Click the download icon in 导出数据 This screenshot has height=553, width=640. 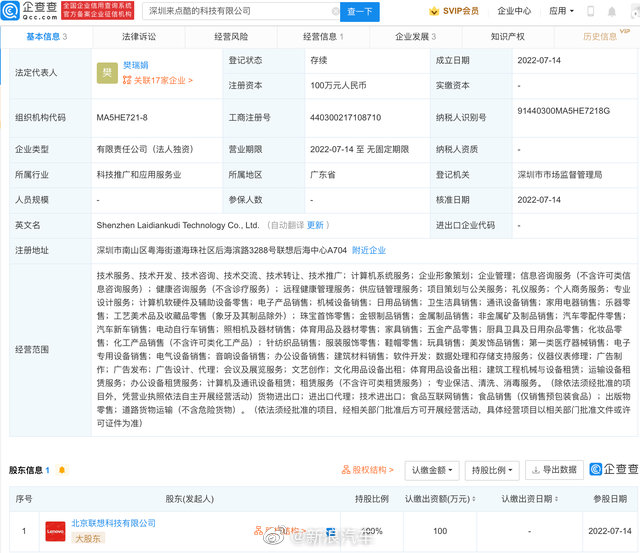coord(536,470)
